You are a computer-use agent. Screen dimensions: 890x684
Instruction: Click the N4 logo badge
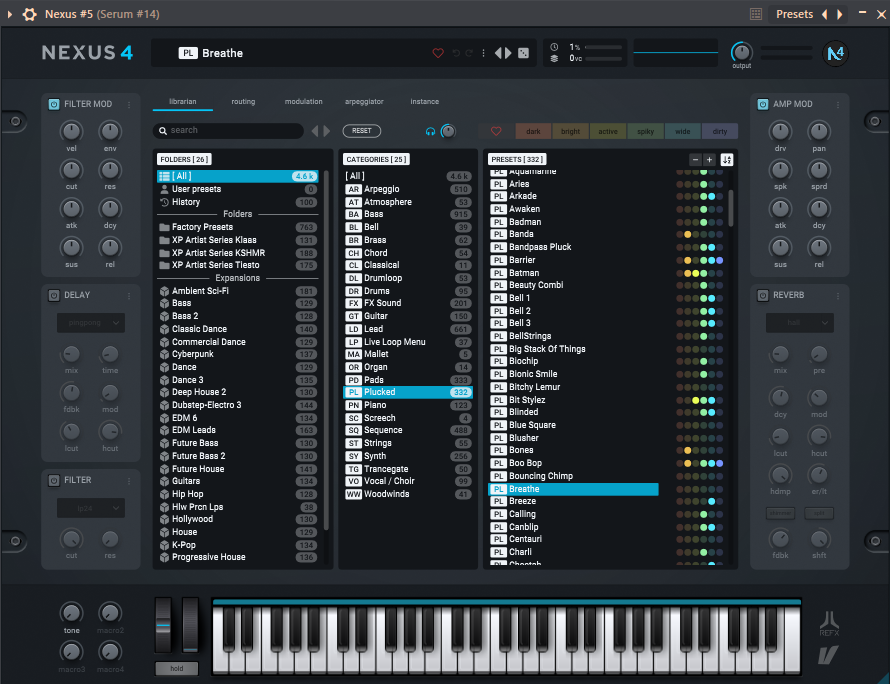pyautogui.click(x=836, y=53)
